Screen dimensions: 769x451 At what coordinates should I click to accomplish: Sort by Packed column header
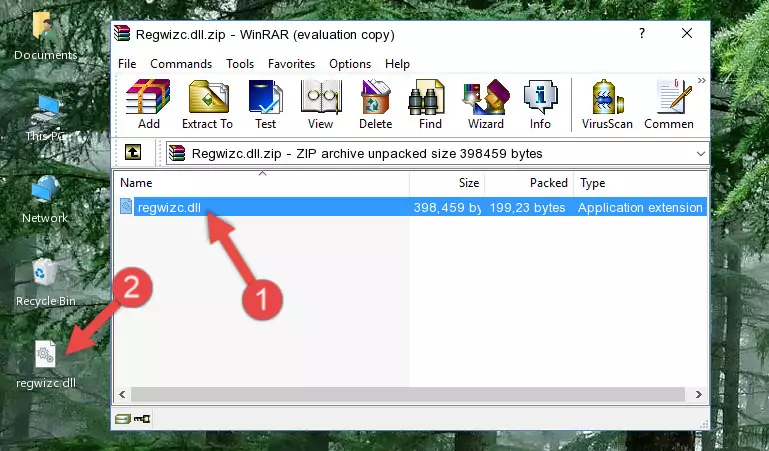pyautogui.click(x=529, y=183)
